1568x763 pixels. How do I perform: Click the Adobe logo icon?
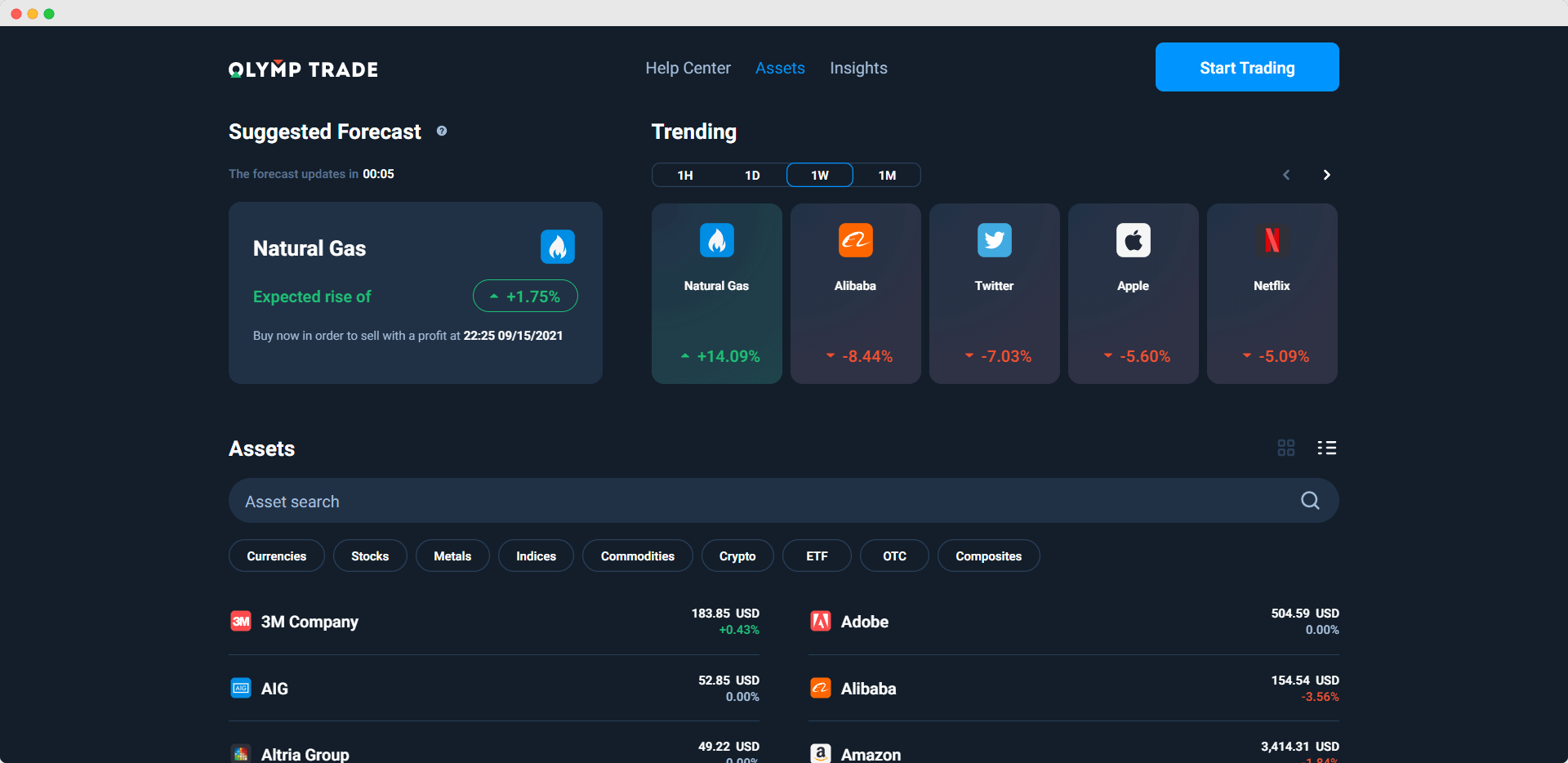[x=821, y=622]
